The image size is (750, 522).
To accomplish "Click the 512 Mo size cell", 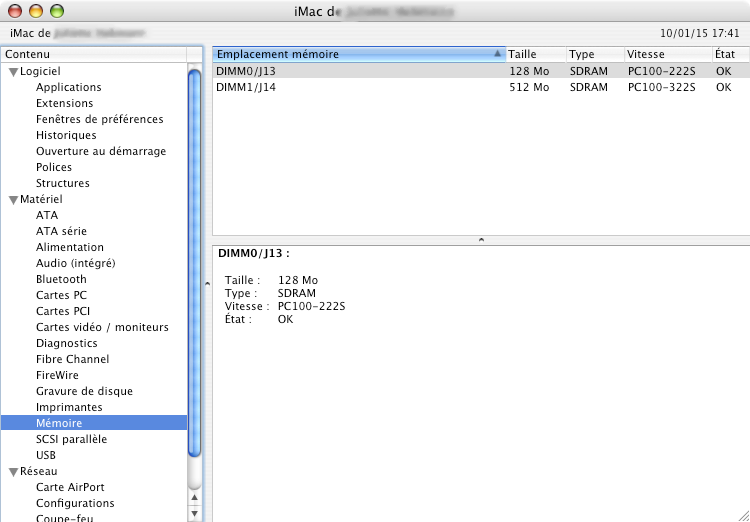I will tap(529, 87).
